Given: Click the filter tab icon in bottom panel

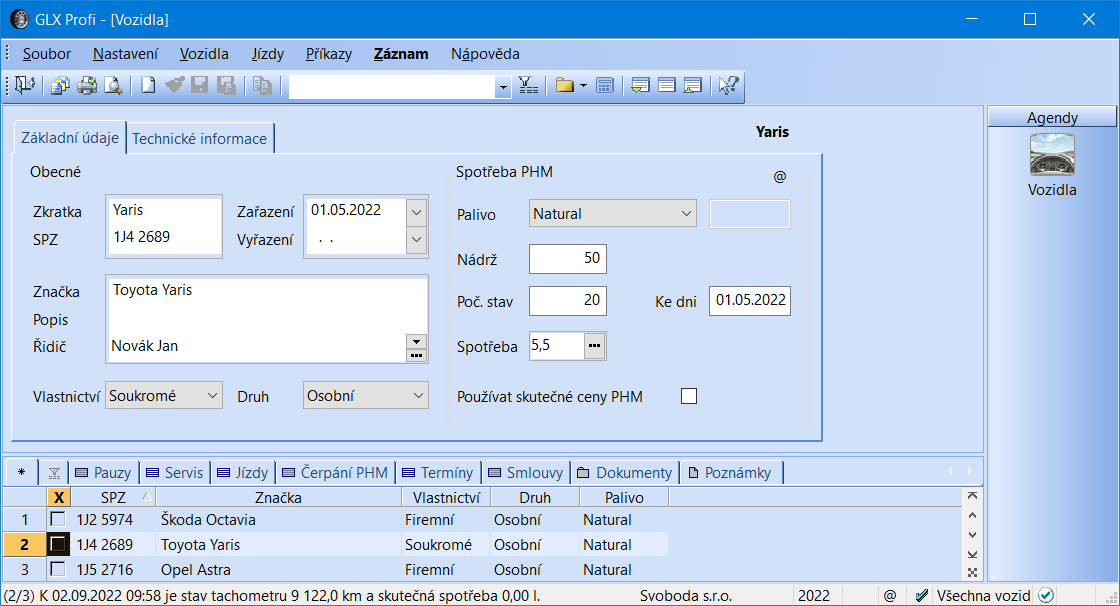Looking at the screenshot, I should pyautogui.click(x=54, y=473).
